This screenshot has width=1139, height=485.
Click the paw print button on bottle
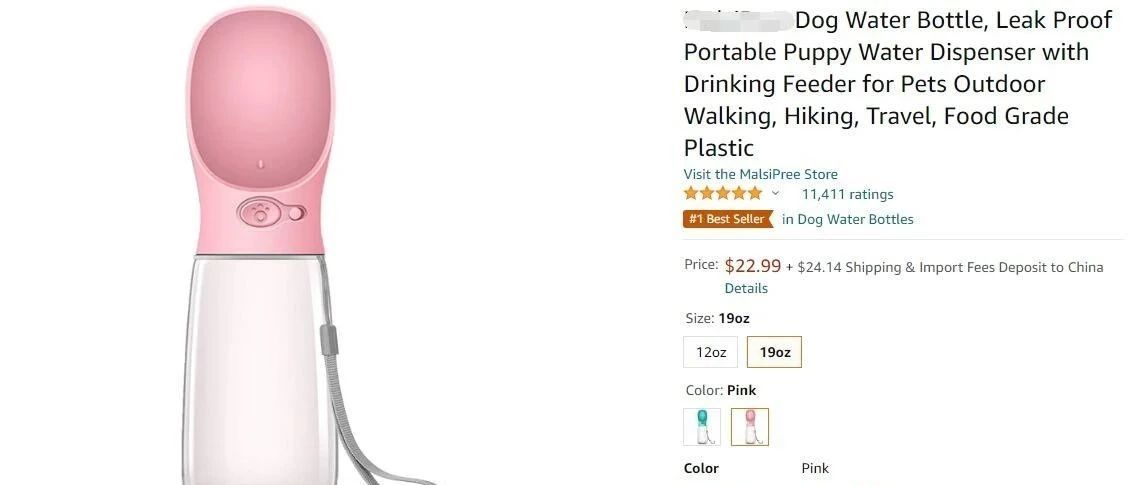click(x=260, y=212)
